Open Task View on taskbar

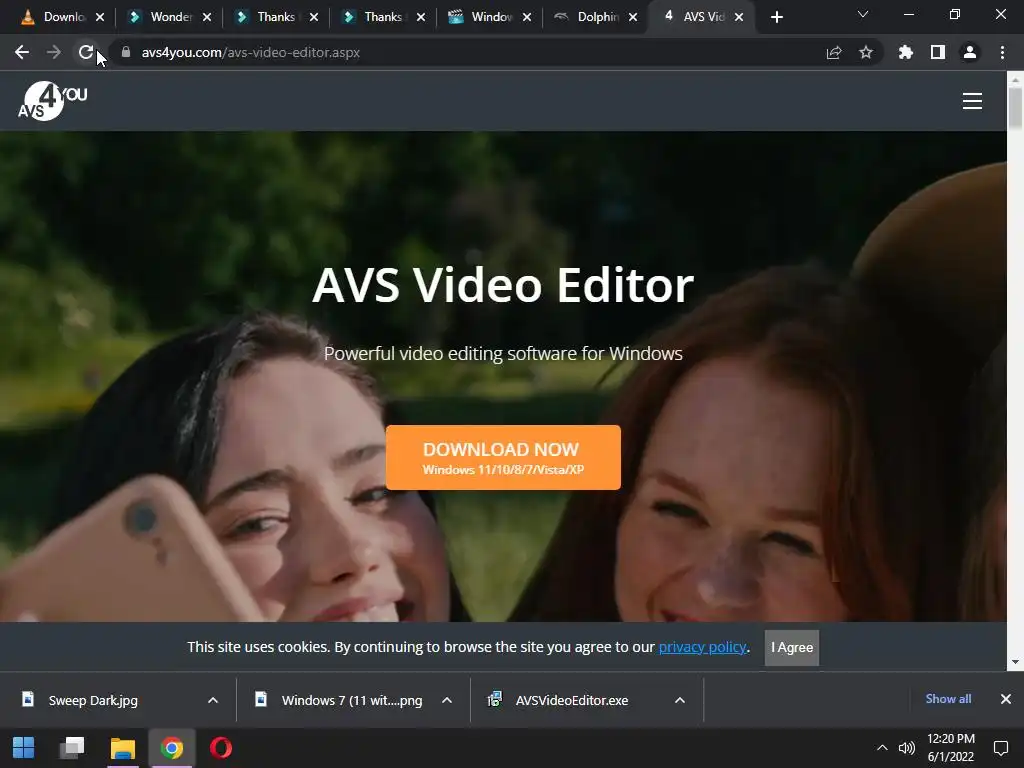[72, 748]
